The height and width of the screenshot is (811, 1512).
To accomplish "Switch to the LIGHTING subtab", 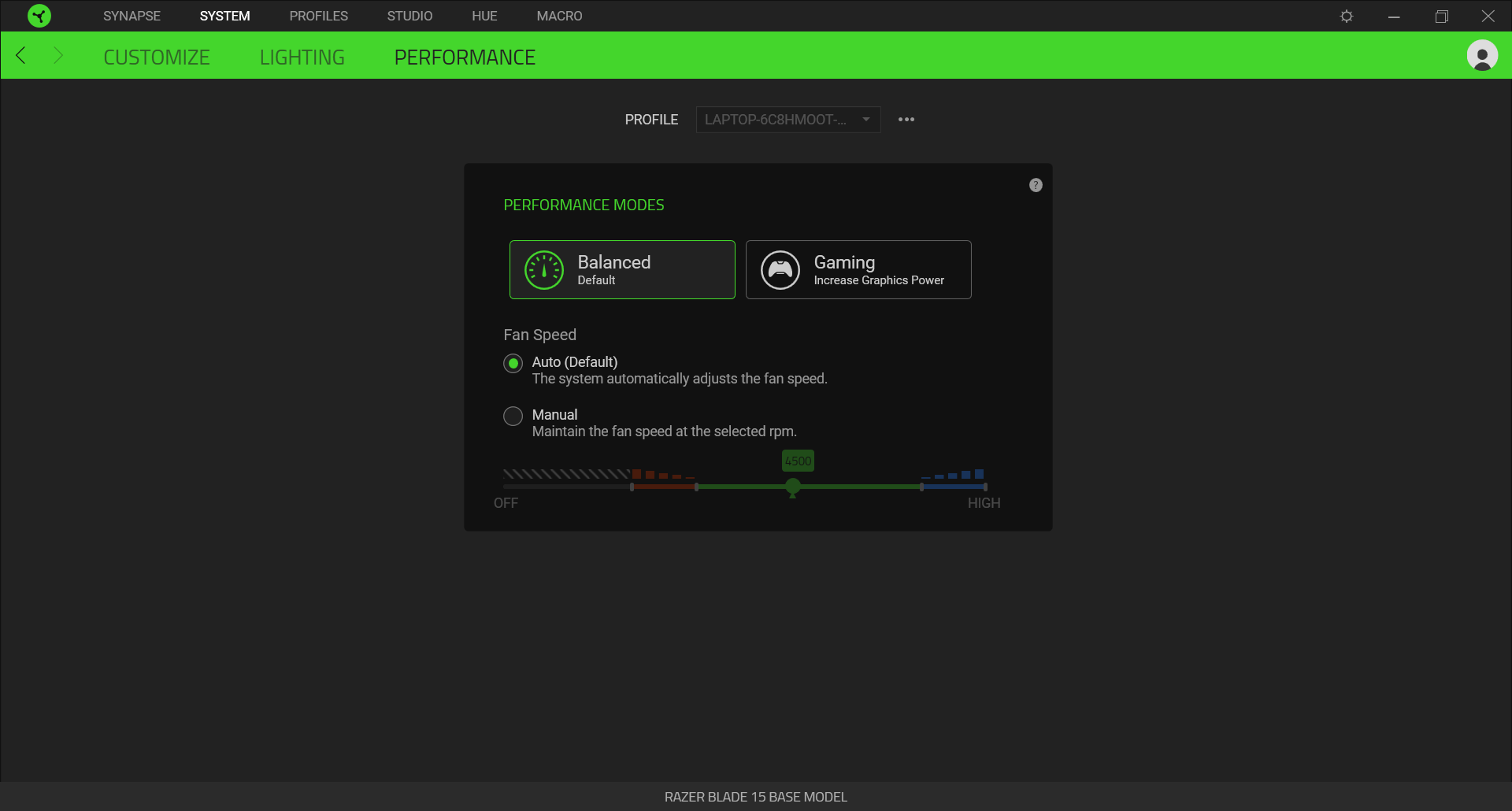I will 302,57.
